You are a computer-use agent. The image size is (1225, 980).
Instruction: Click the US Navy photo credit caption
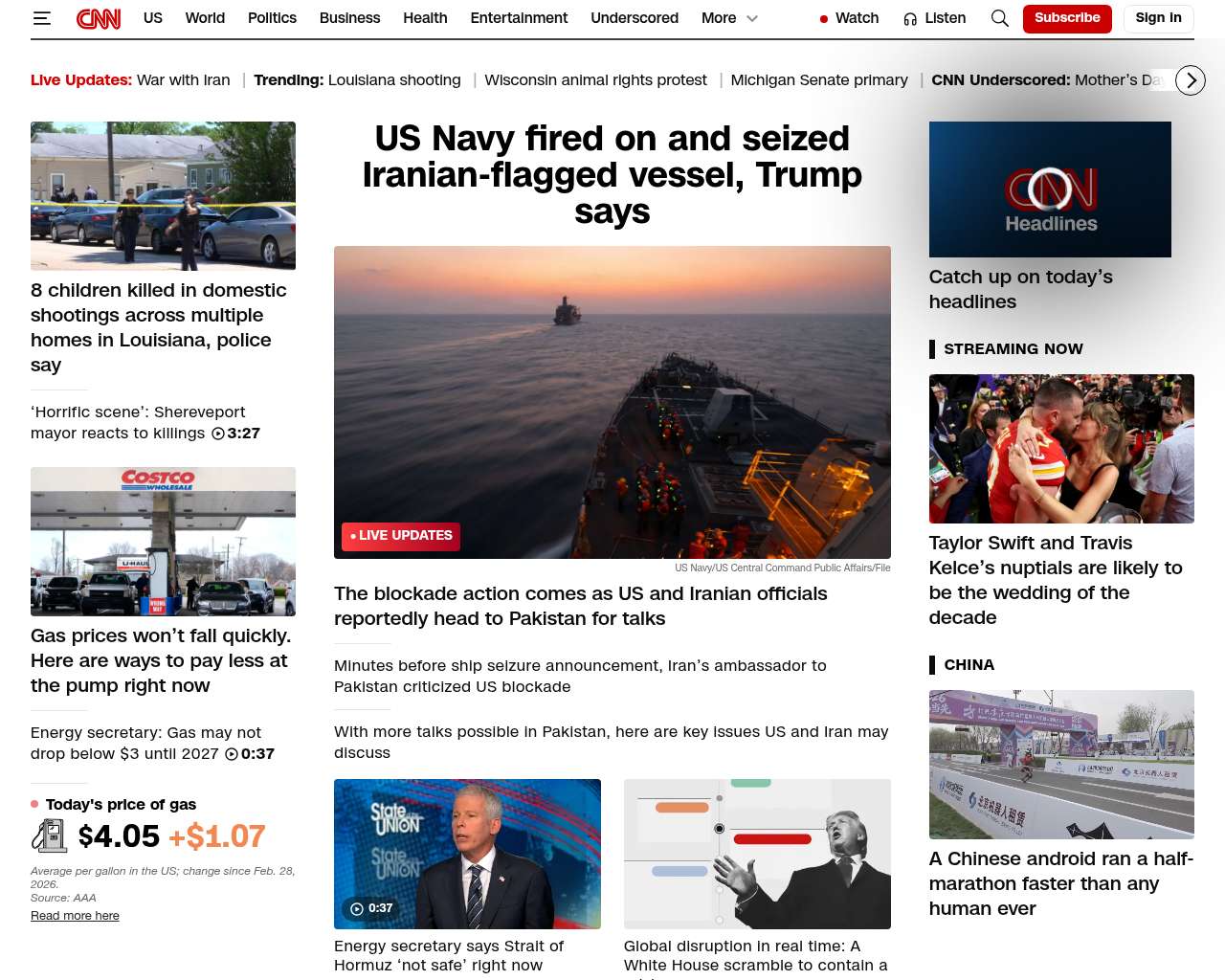(783, 568)
